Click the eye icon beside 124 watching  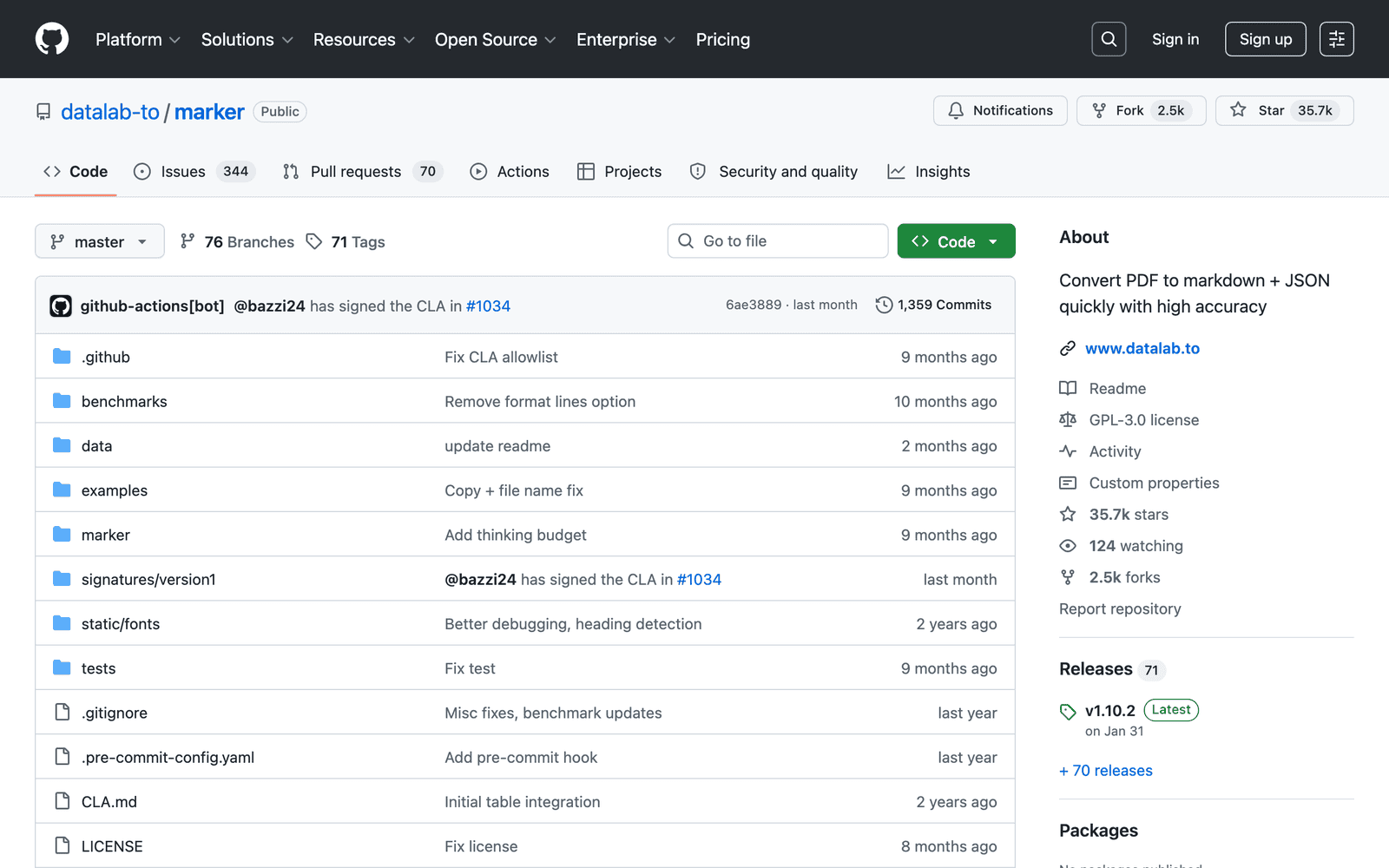[1068, 546]
